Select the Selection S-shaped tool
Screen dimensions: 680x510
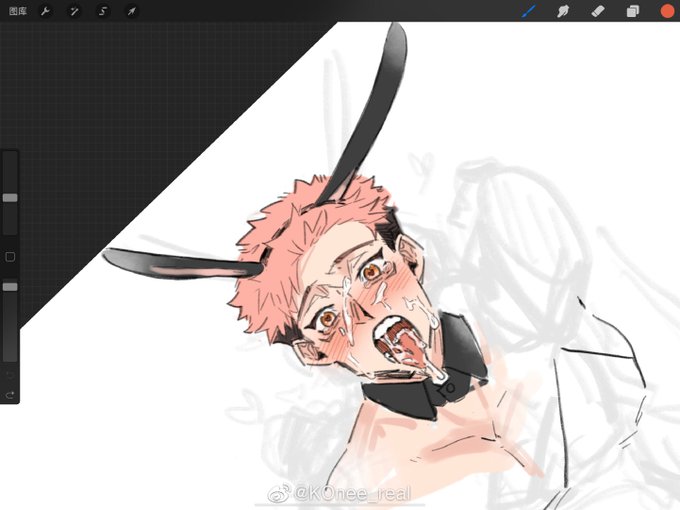[x=103, y=11]
